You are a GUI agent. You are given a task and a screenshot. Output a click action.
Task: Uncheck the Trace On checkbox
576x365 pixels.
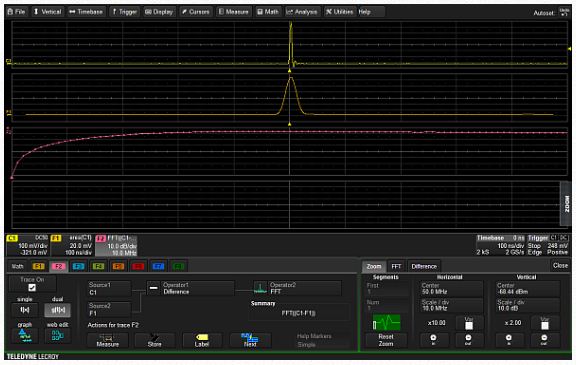click(x=32, y=288)
